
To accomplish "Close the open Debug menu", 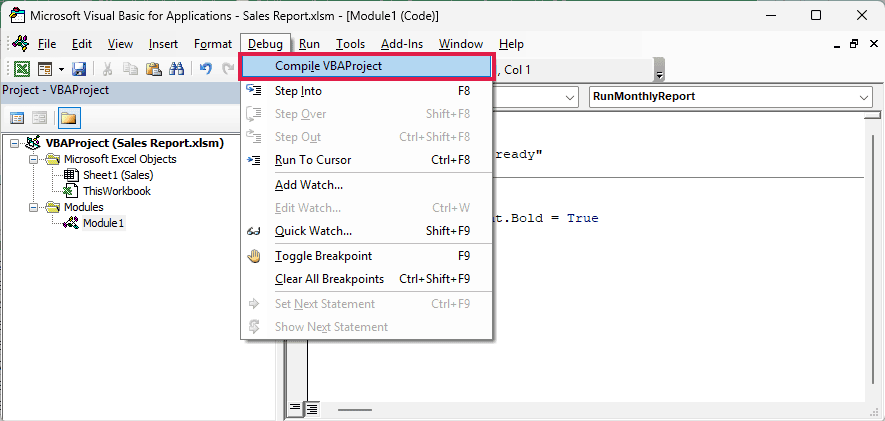I will (265, 43).
